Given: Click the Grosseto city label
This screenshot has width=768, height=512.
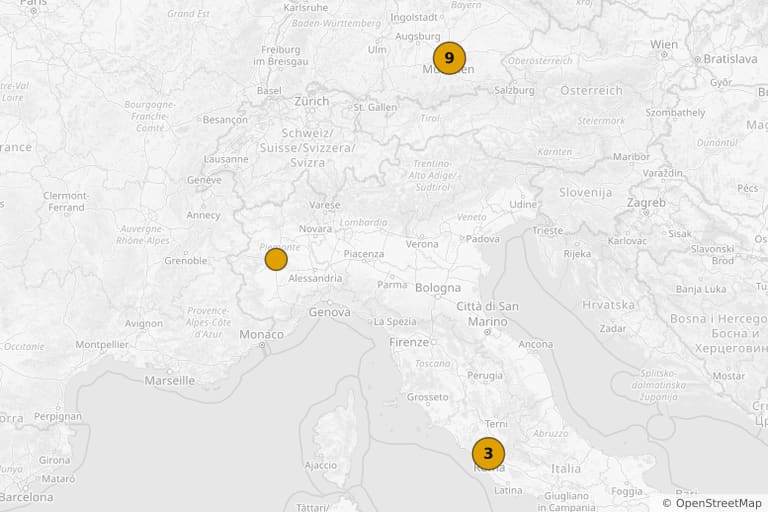Looking at the screenshot, I should point(428,397).
